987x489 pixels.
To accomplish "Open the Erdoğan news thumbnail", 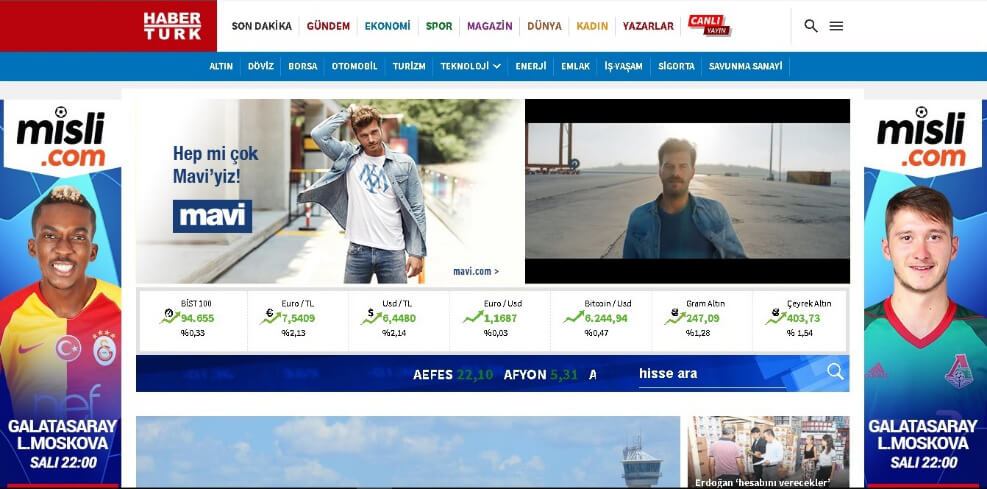I will tap(767, 452).
